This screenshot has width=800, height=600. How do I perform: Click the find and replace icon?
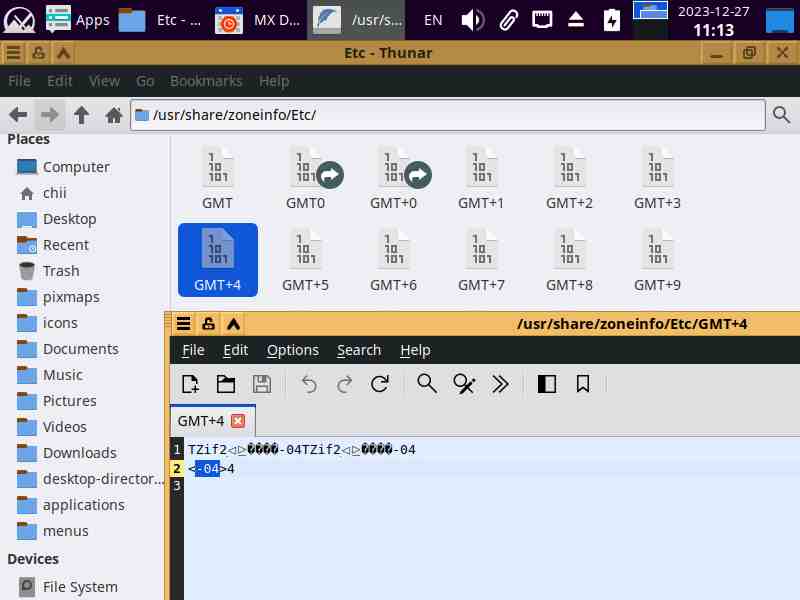click(x=464, y=384)
